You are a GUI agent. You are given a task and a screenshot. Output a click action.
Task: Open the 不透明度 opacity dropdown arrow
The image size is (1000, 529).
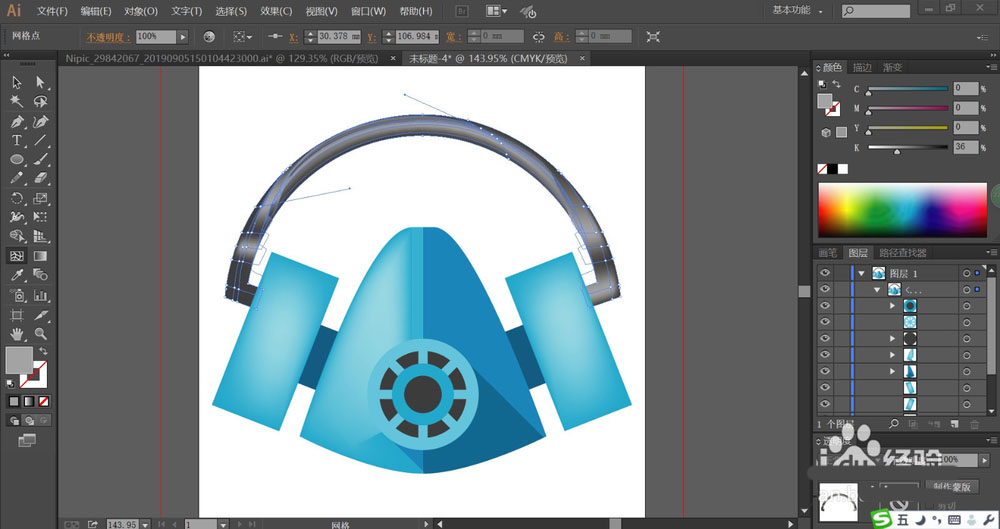[183, 36]
